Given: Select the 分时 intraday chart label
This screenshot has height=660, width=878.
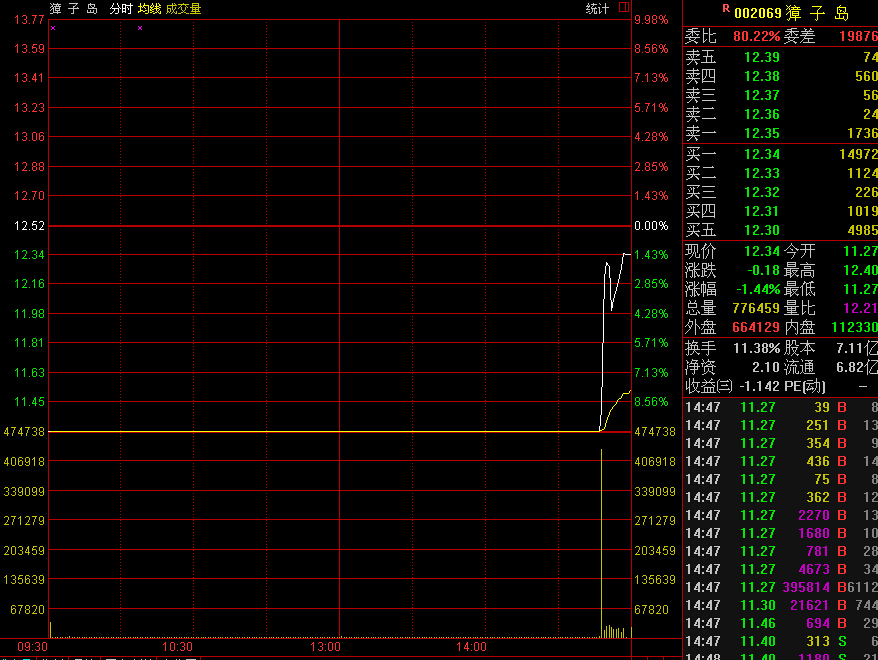Looking at the screenshot, I should tap(120, 9).
